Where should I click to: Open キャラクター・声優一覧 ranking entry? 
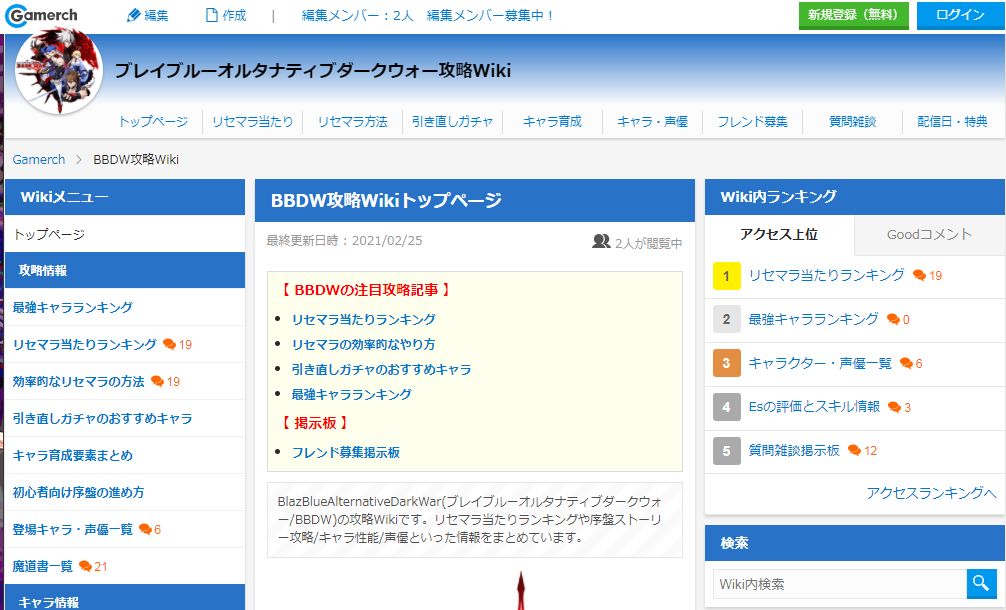click(820, 363)
